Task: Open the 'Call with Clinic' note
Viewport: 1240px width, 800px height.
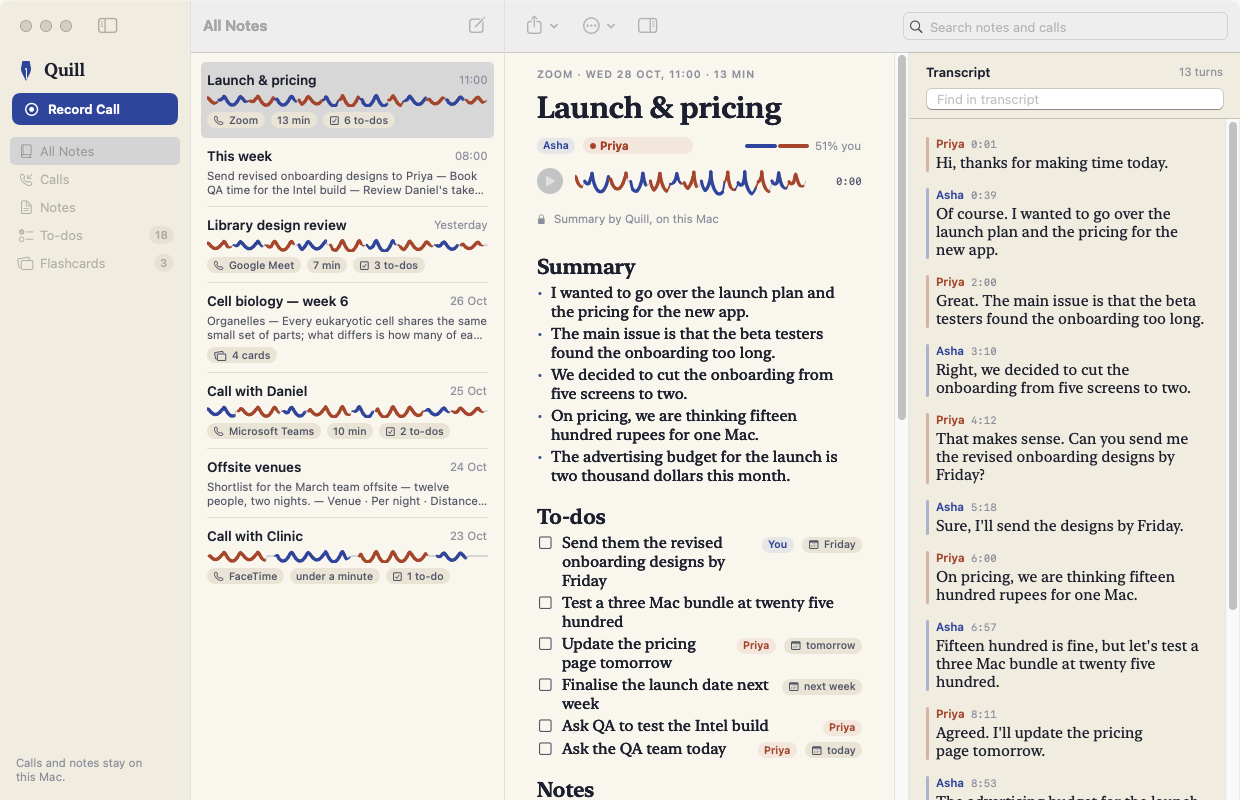Action: pyautogui.click(x=347, y=557)
